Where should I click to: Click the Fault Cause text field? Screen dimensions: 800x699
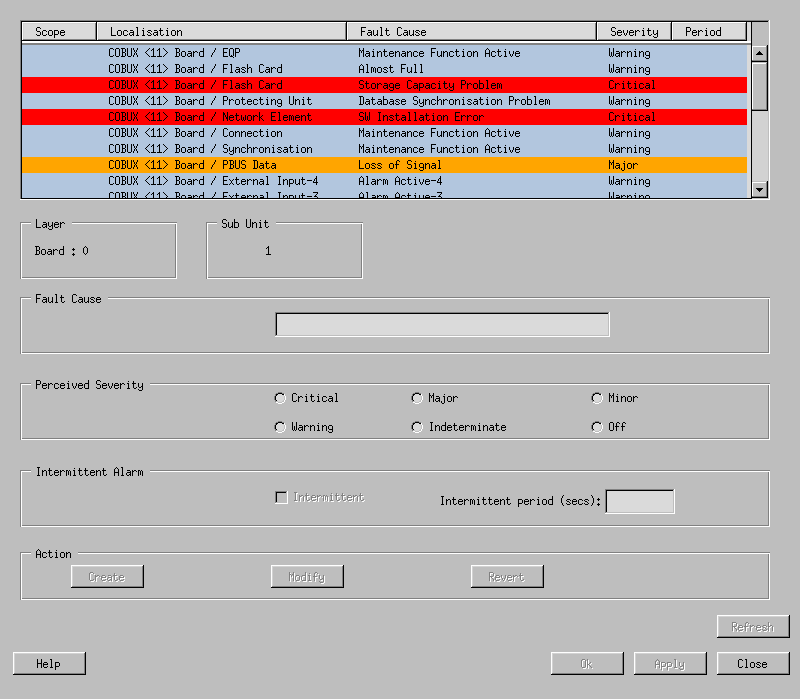tap(442, 325)
